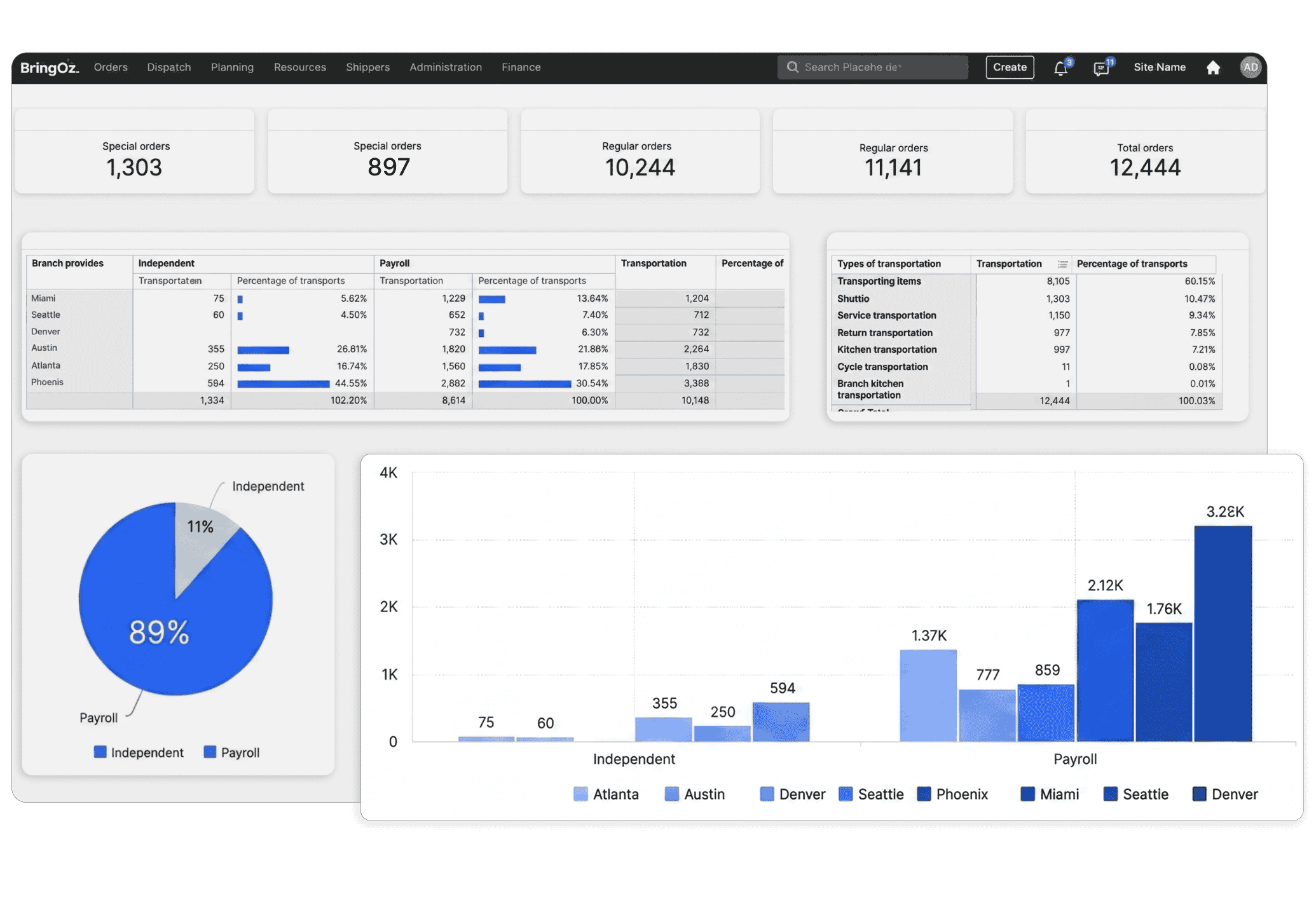Select the Phoenis row in branch table
The image size is (1316, 898).
(x=405, y=383)
